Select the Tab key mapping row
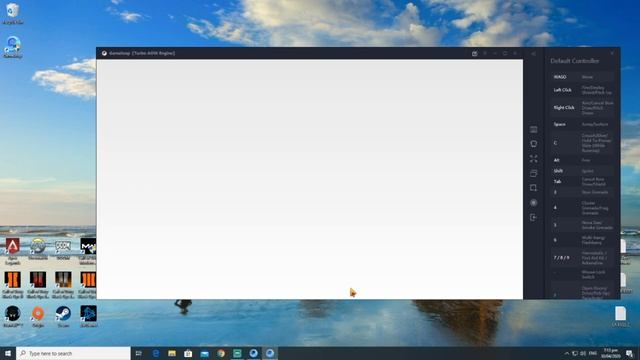The image size is (640, 360). pyautogui.click(x=582, y=182)
